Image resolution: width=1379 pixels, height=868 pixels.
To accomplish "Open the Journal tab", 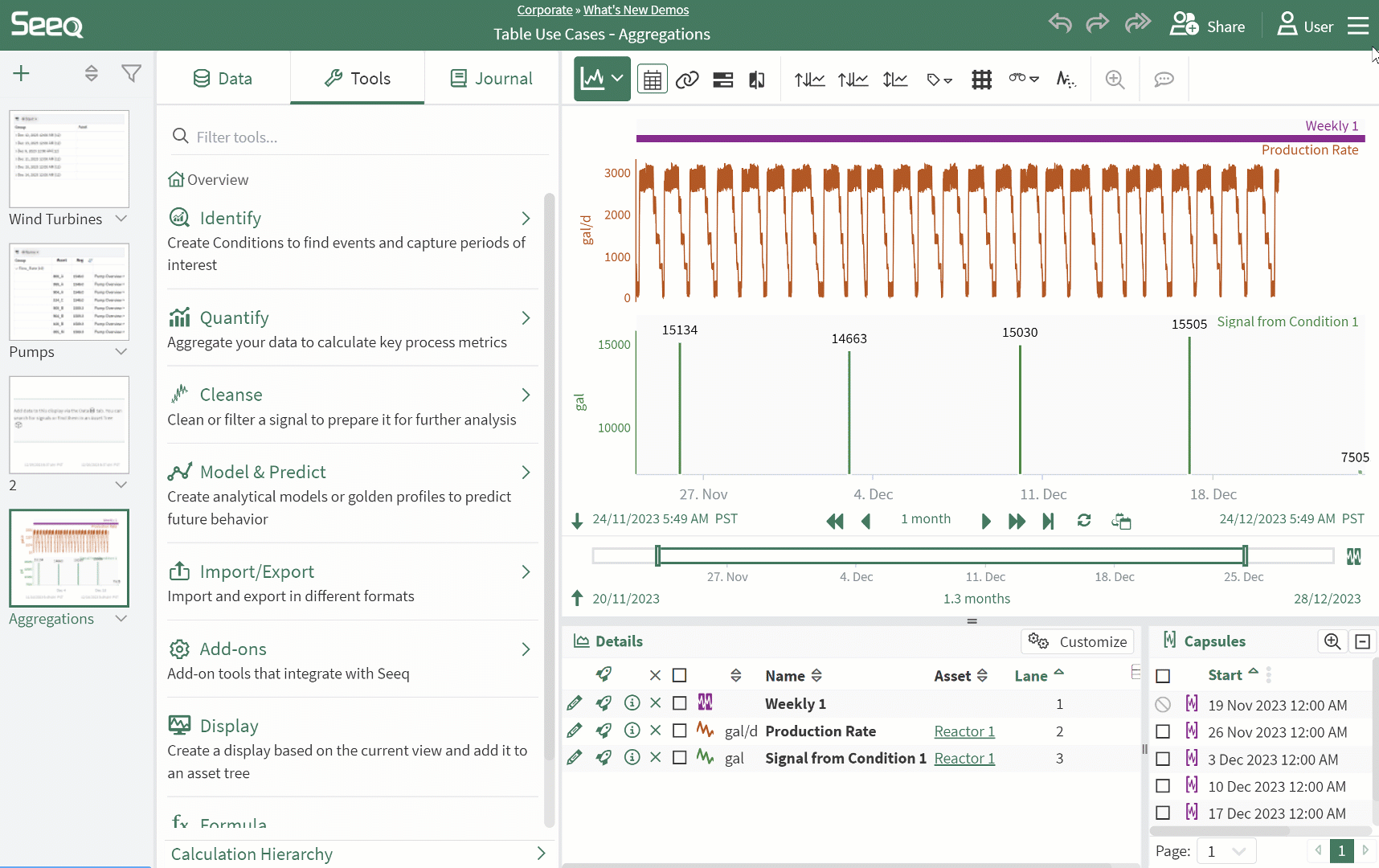I will tap(491, 79).
